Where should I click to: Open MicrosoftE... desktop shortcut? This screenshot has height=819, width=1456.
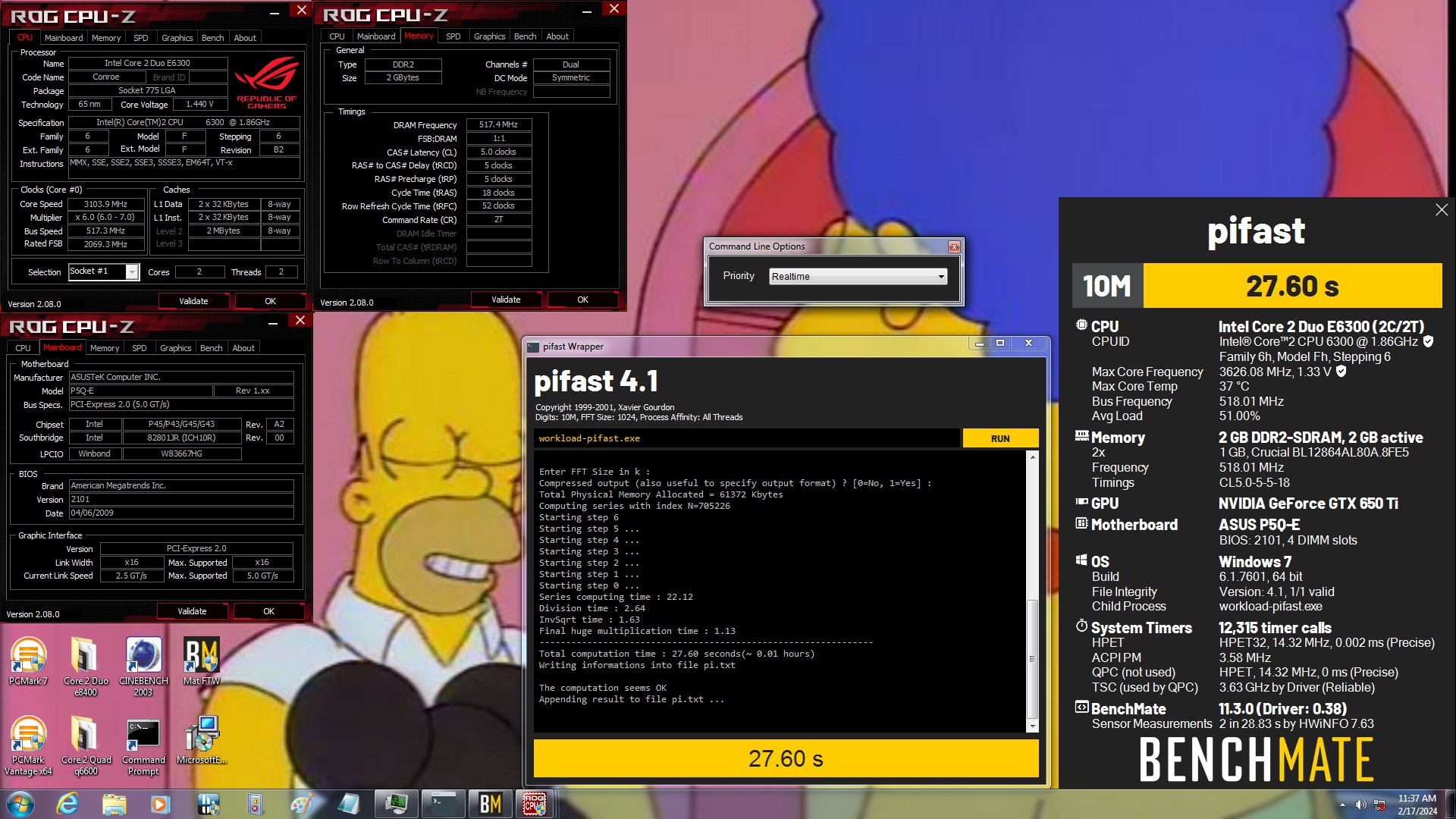coord(201,741)
